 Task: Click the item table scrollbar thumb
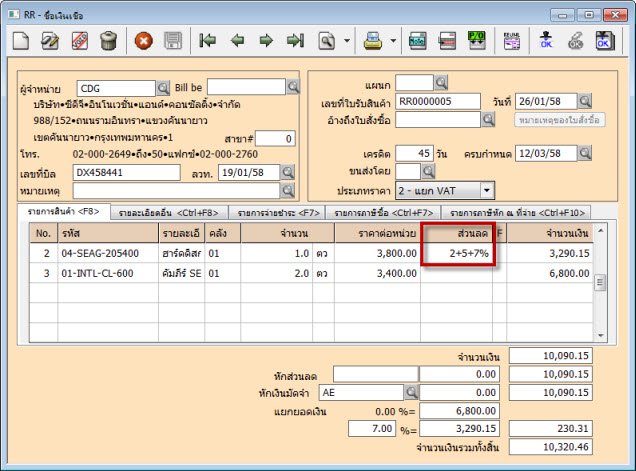pos(600,282)
